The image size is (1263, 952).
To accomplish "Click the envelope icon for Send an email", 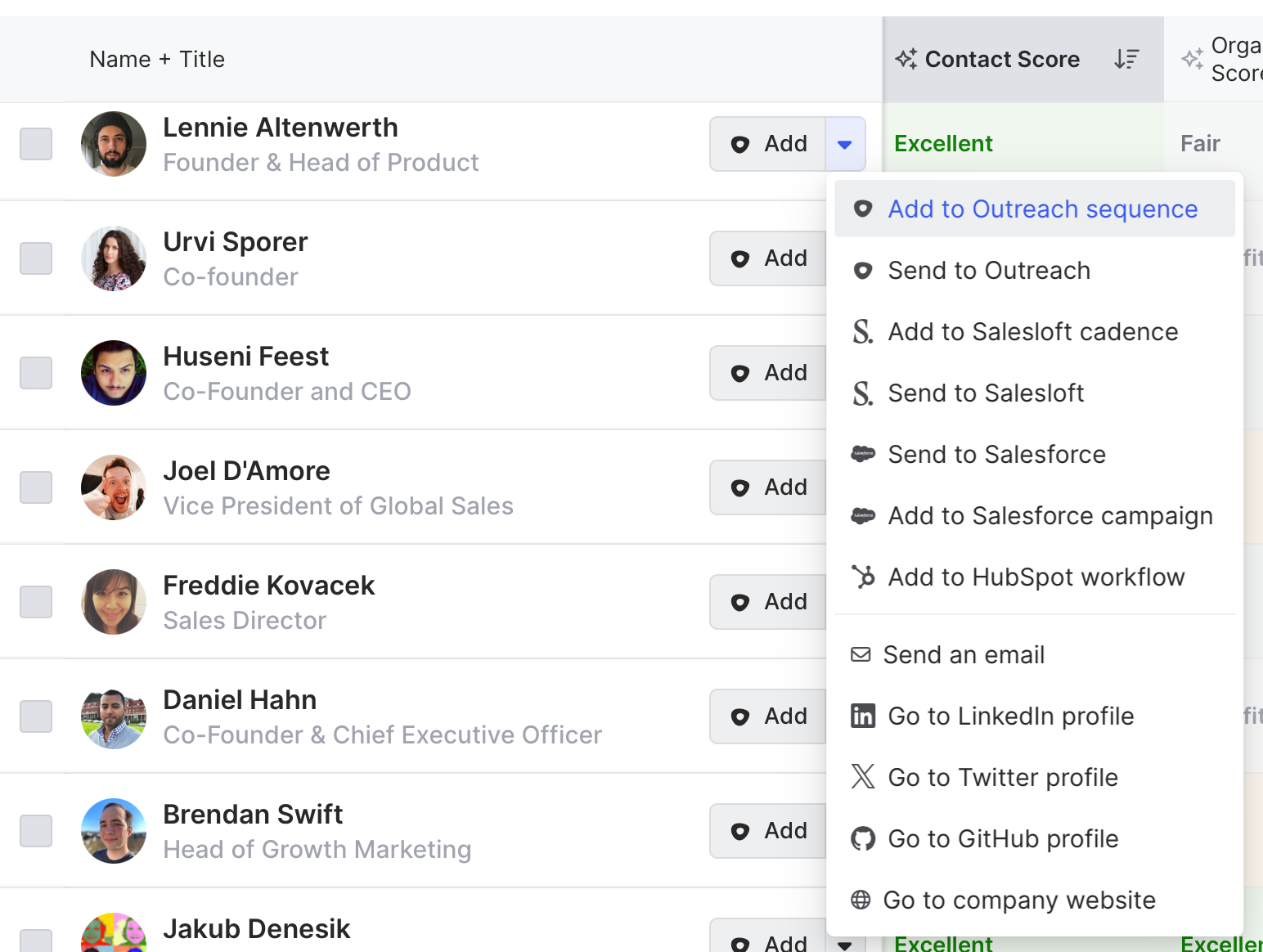I will [x=861, y=654].
